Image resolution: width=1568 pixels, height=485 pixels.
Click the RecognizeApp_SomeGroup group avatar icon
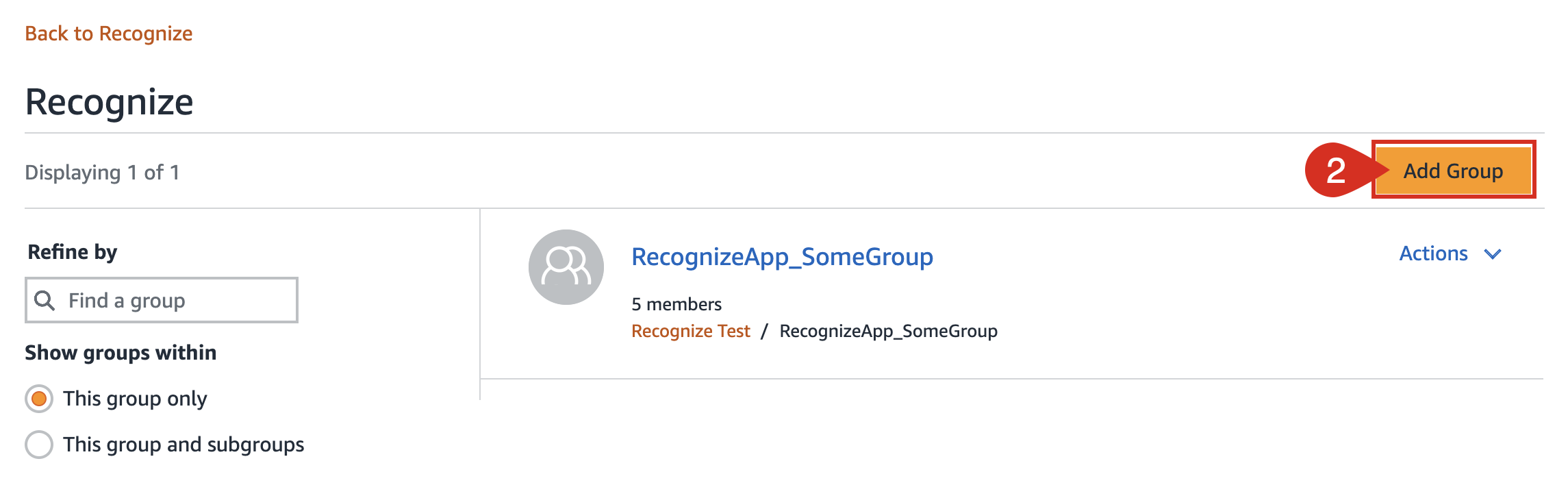tap(566, 267)
